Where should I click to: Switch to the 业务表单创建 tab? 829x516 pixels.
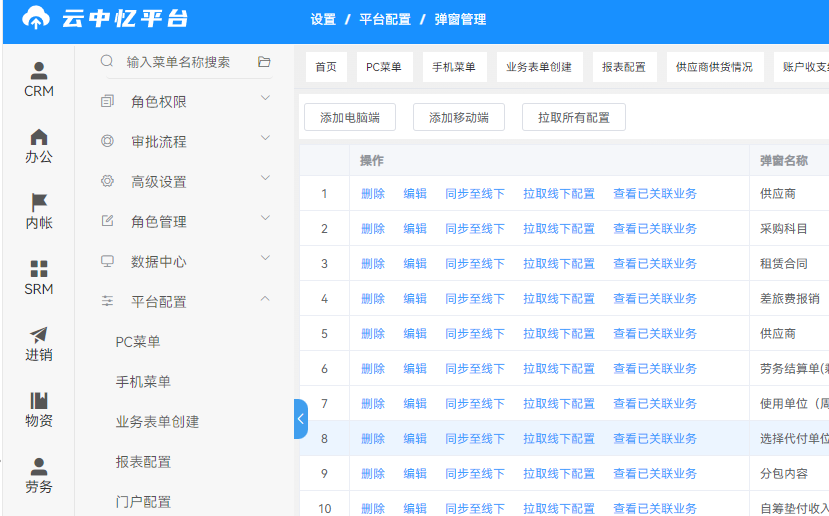tap(539, 67)
